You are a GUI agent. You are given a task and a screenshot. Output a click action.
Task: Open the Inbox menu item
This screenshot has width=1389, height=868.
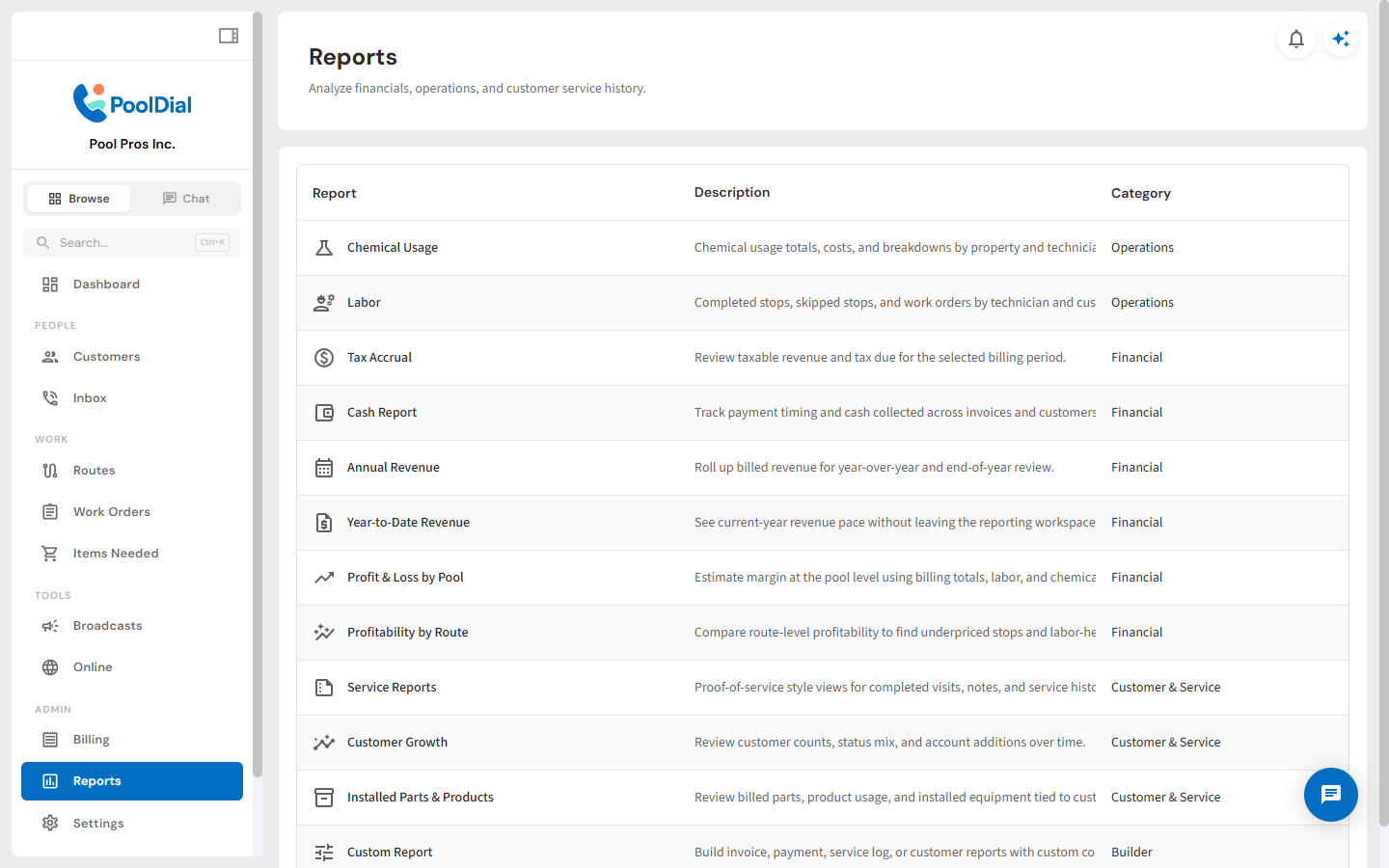132,398
